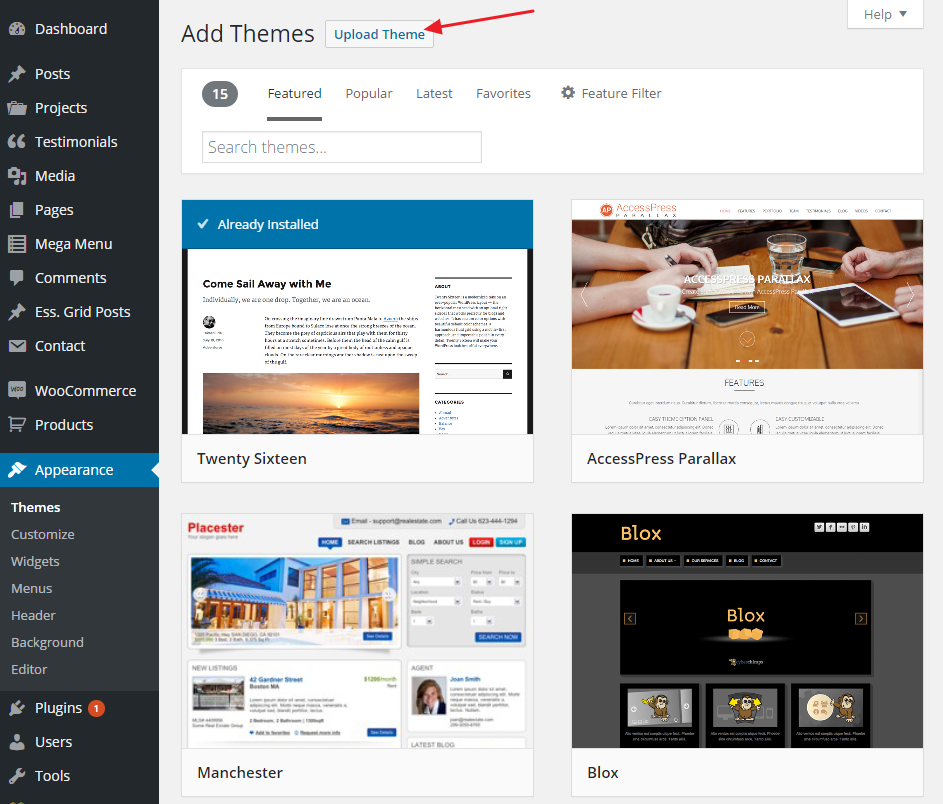Screen dimensions: 943x804
Task: Click the Plugins update badge showing 1
Action: click(96, 708)
